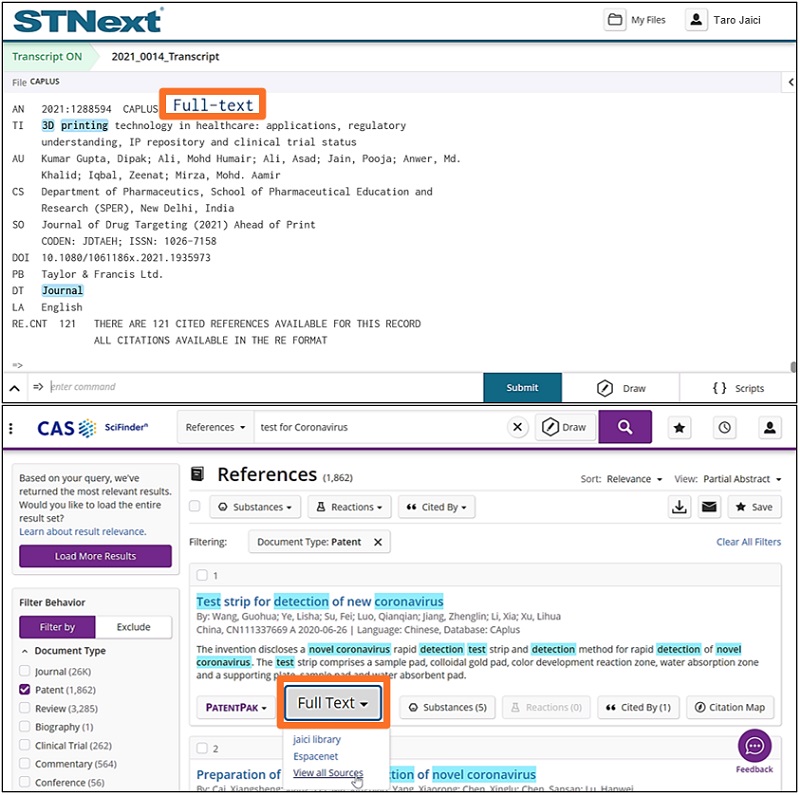This screenshot has height=795, width=800.
Task: Check the Conference (56) filter
Action: point(24,782)
